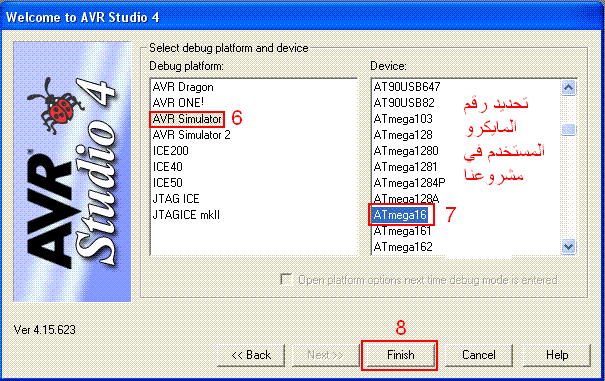This screenshot has width=605, height=381.
Task: Go back with the << Back button
Action: pyautogui.click(x=251, y=355)
